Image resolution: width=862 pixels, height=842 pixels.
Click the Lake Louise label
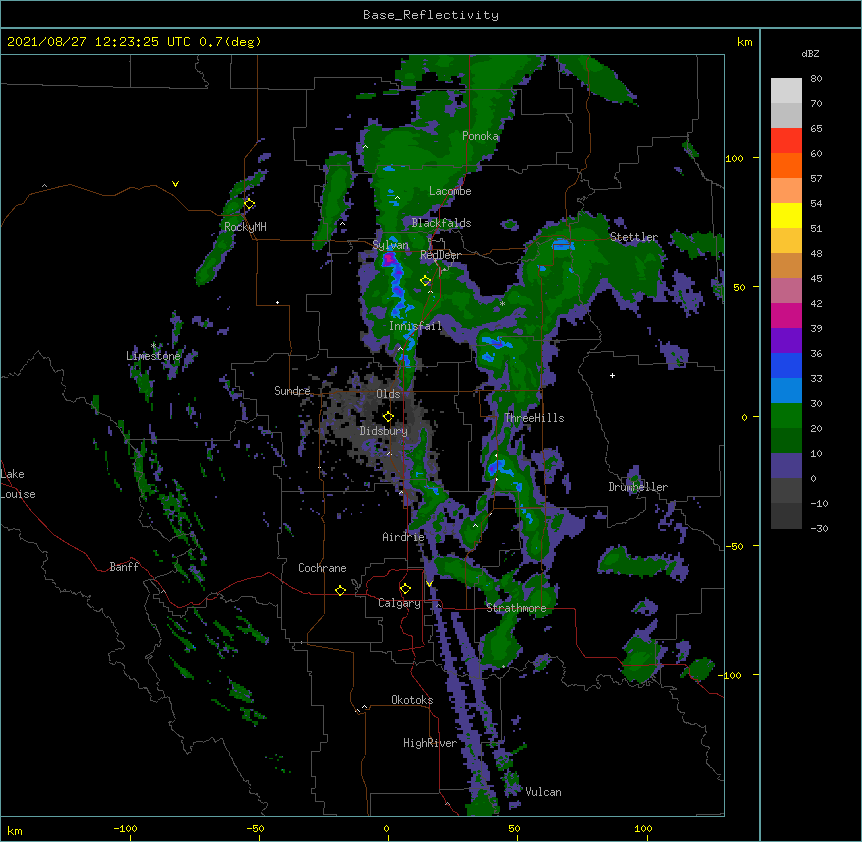click(18, 484)
